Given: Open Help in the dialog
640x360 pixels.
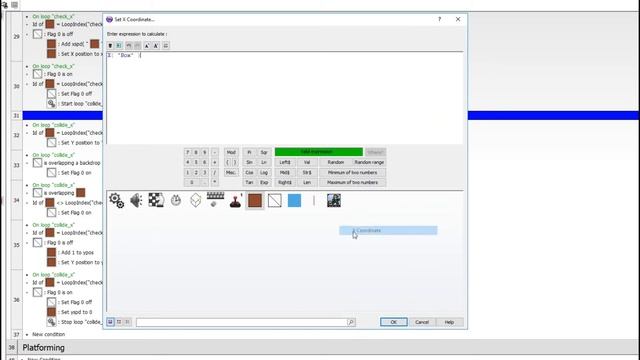Looking at the screenshot, I should [449, 322].
